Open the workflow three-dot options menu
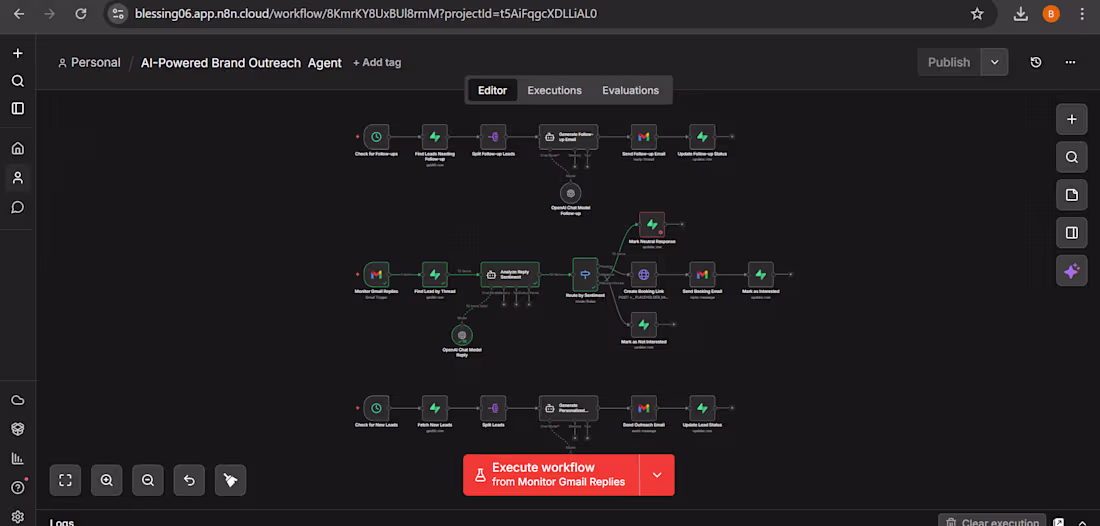 [1071, 62]
